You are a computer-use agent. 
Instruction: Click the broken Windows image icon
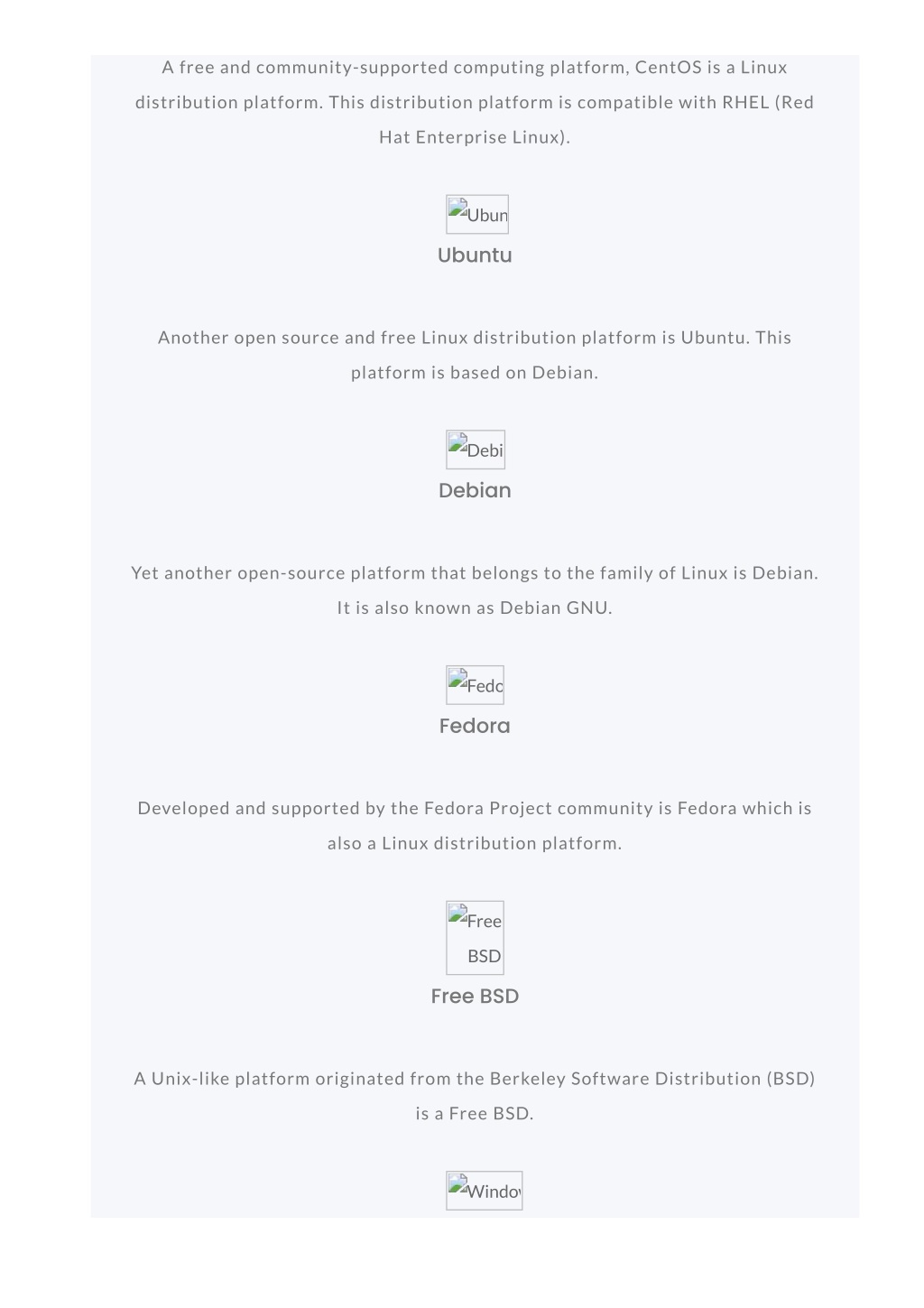click(x=485, y=1191)
